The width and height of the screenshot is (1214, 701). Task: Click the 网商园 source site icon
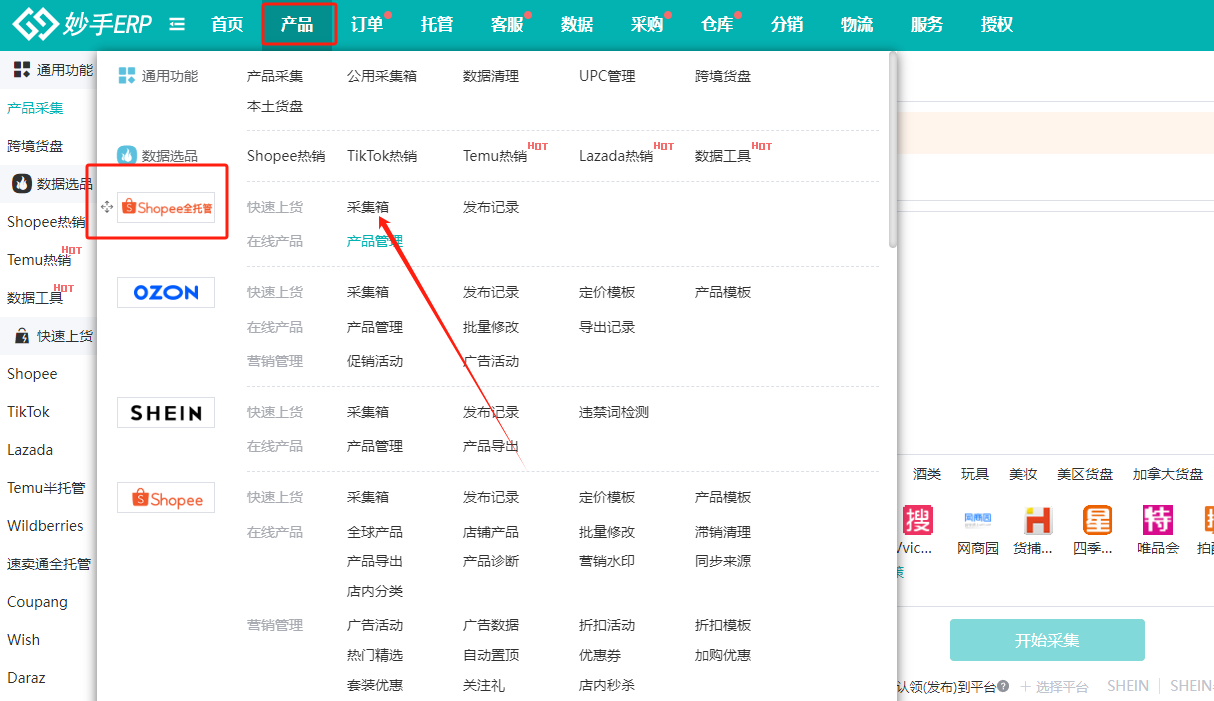[x=977, y=520]
